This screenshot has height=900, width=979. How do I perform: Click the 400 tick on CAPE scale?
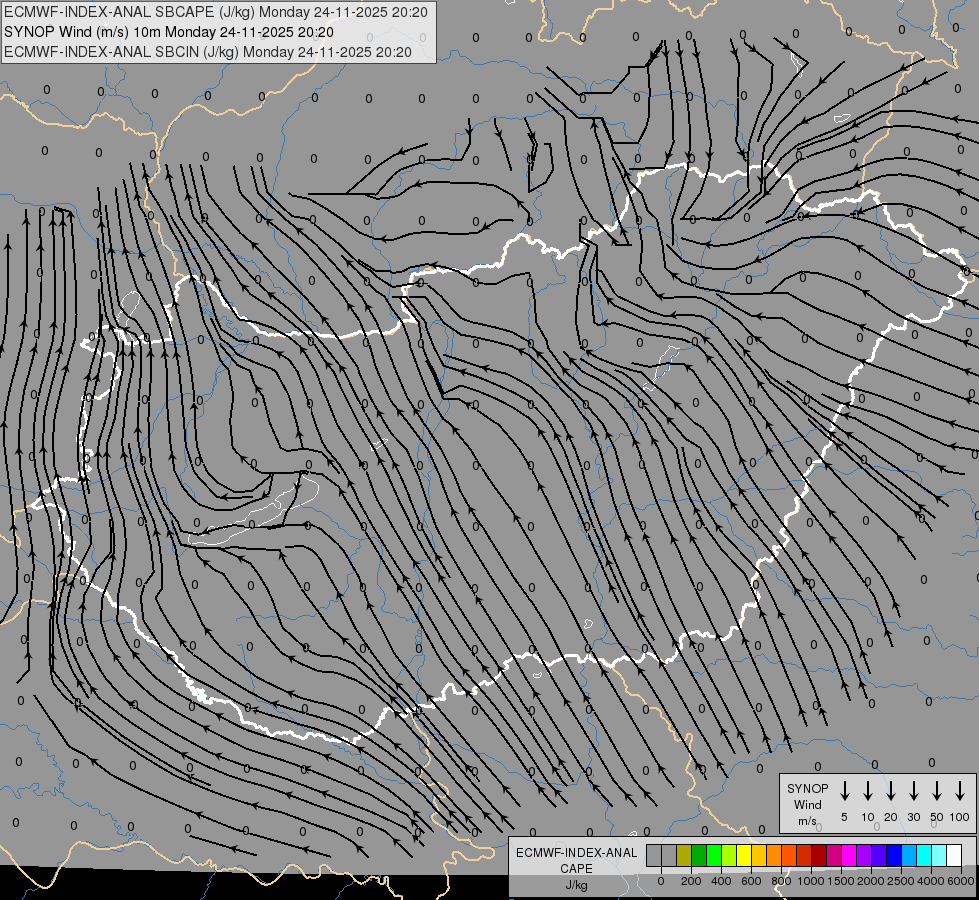(x=721, y=881)
